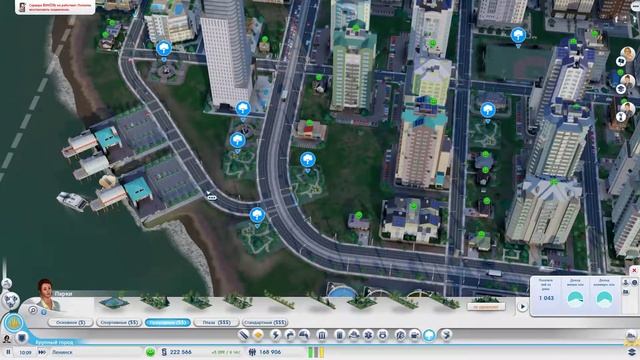Screen dimensions: 640x360
Task: Switch to the Плаза ($$$) parks tab
Action: [x=216, y=322]
